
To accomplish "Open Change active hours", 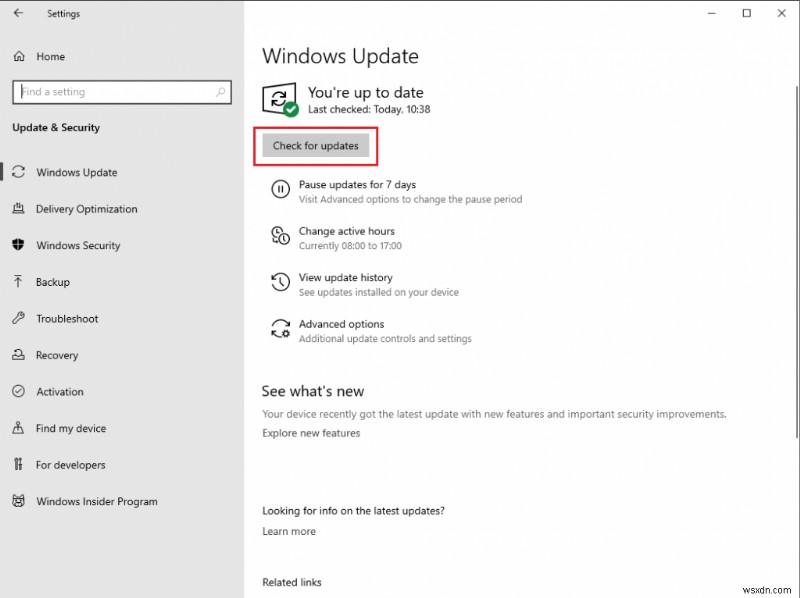I will tap(346, 231).
